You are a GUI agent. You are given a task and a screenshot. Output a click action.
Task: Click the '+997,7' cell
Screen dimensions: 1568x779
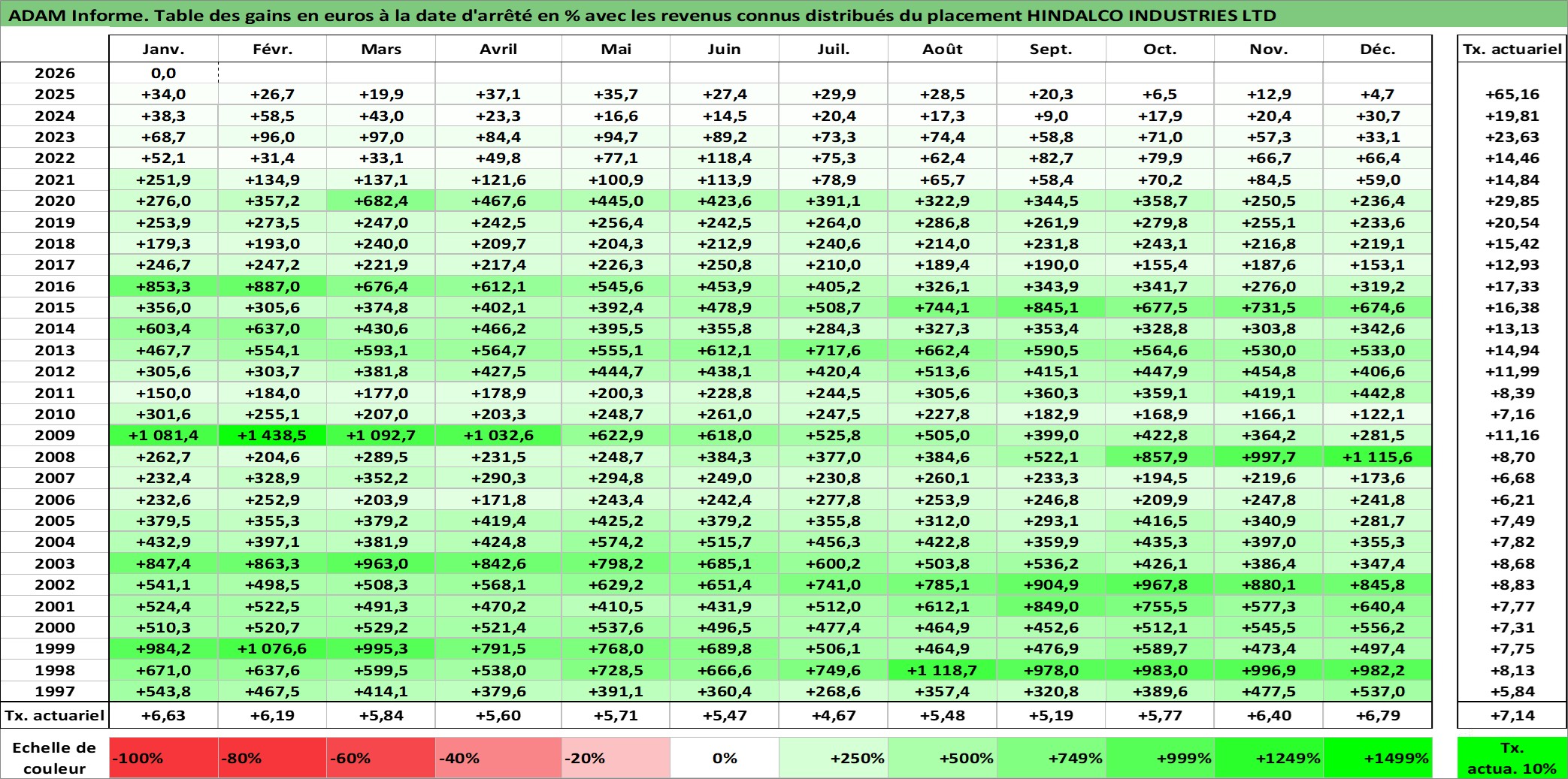pos(1269,457)
